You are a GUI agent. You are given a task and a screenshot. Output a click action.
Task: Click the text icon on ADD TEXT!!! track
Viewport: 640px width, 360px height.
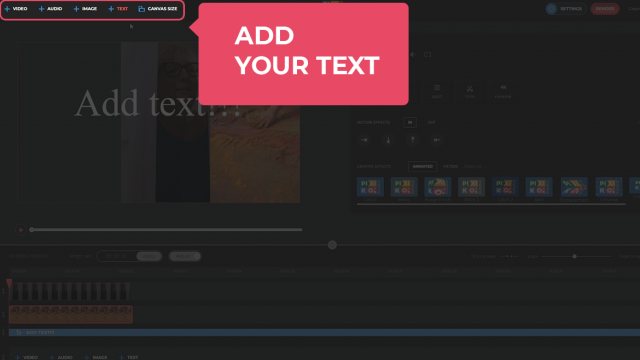pyautogui.click(x=19, y=333)
